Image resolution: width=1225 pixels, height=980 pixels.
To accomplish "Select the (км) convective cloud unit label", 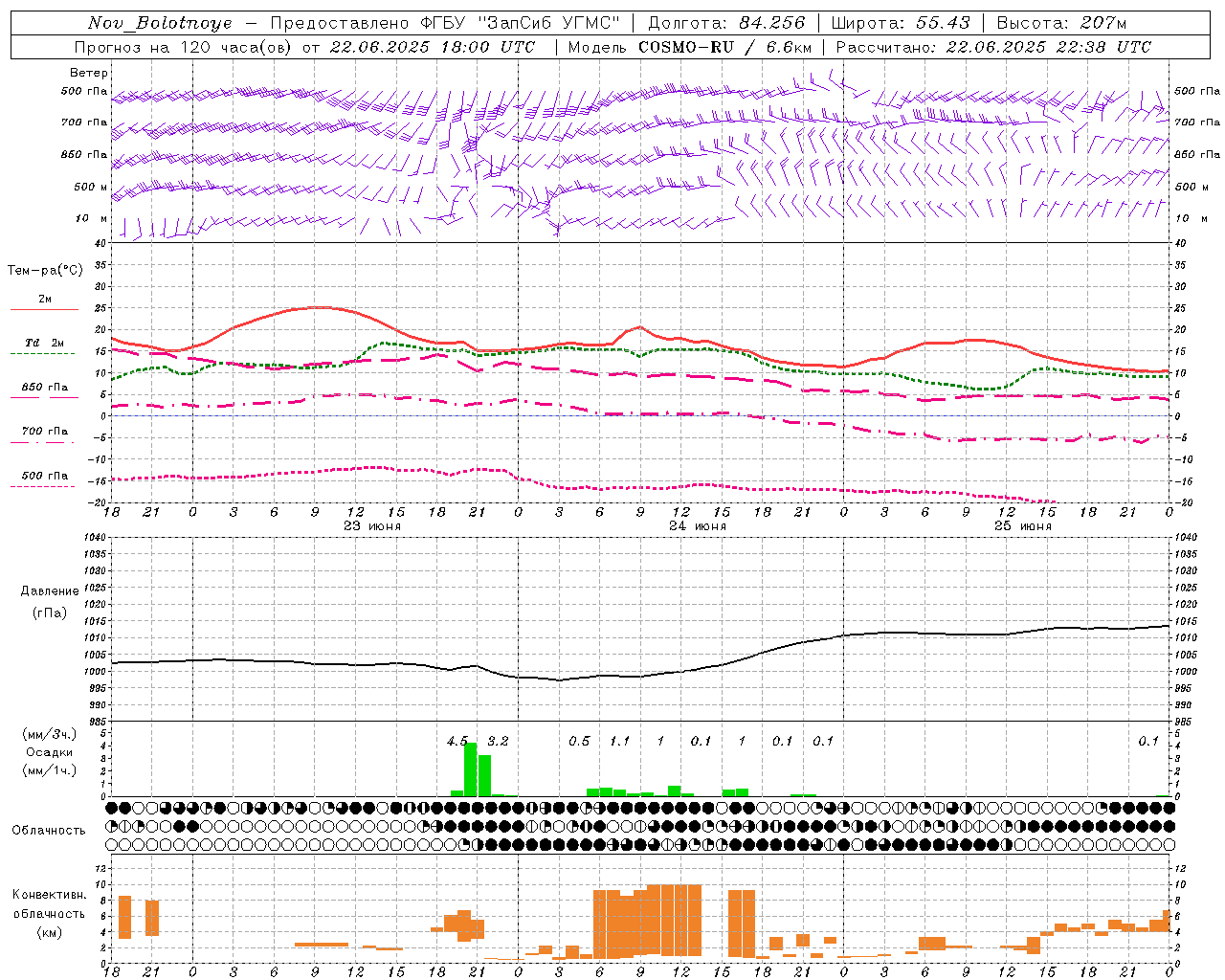I will pos(50,932).
